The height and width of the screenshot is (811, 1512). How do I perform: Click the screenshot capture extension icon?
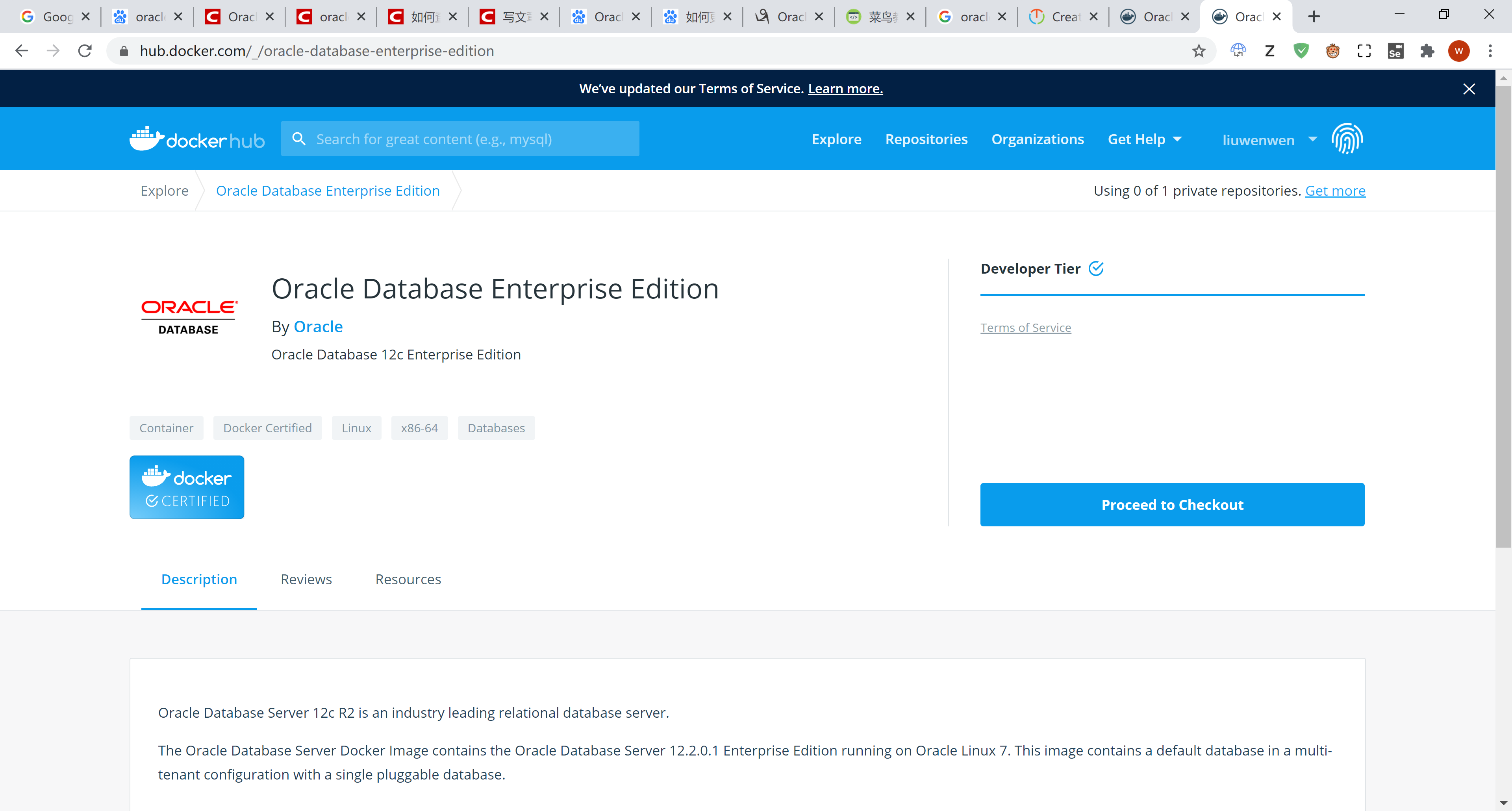tap(1364, 51)
